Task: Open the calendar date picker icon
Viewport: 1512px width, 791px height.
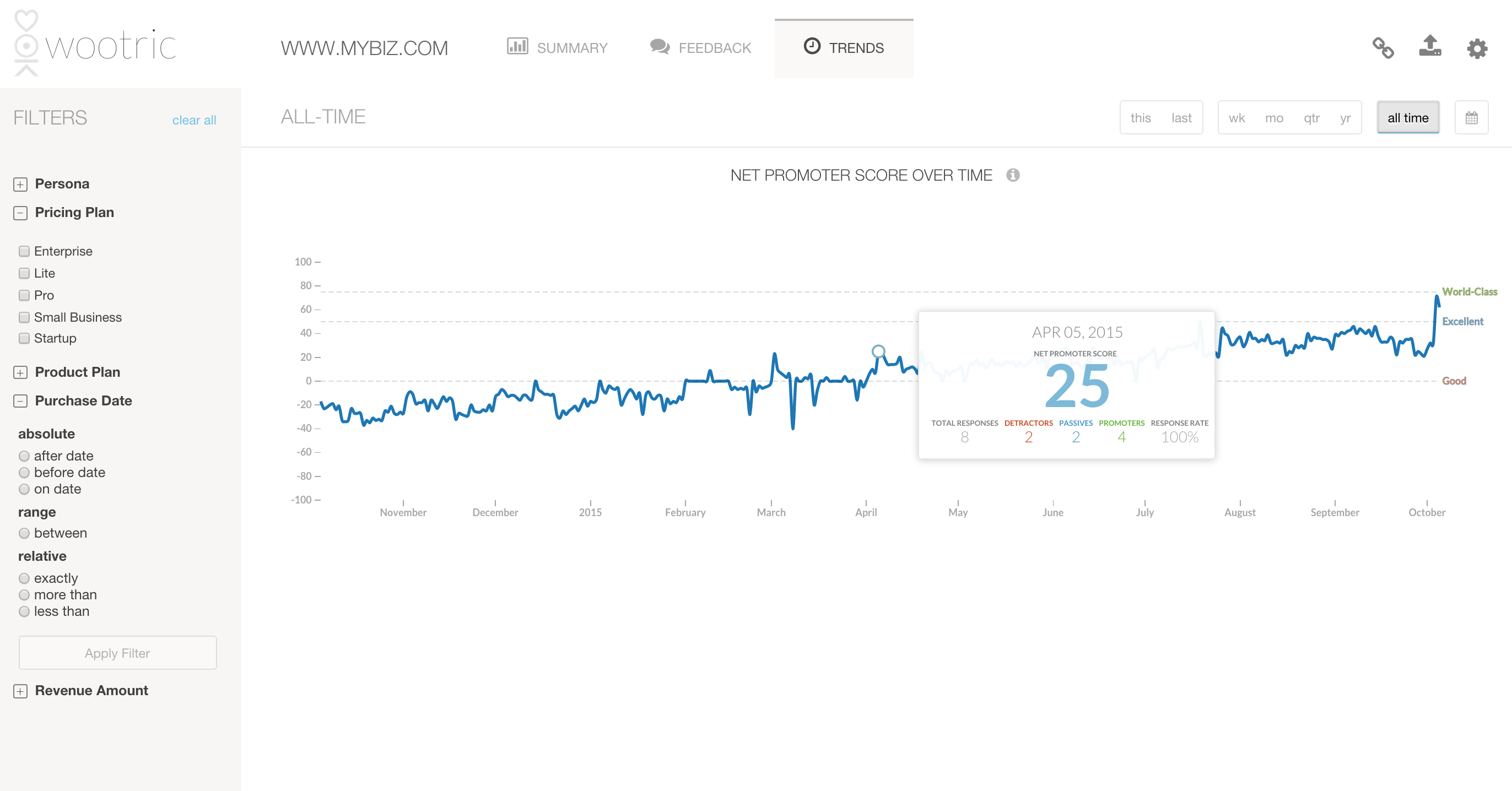Action: [x=1471, y=118]
